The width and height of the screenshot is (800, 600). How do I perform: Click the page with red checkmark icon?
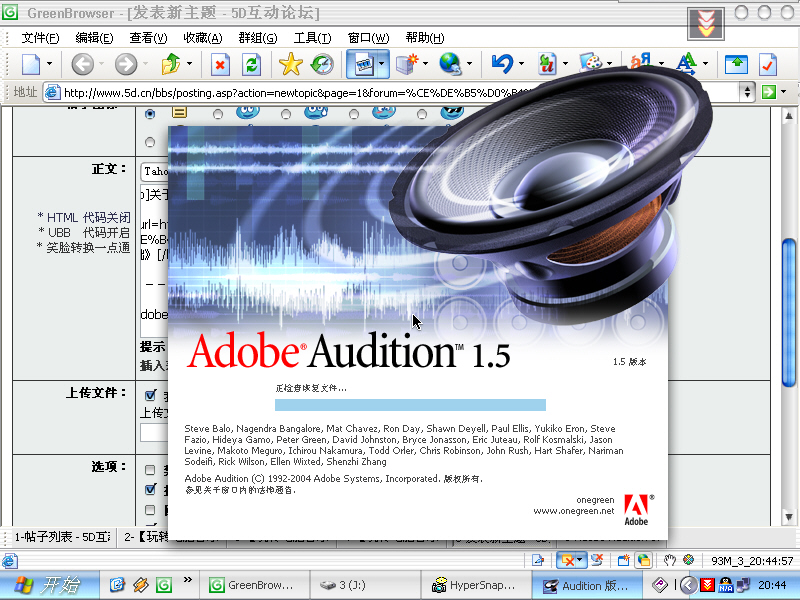pyautogui.click(x=767, y=64)
